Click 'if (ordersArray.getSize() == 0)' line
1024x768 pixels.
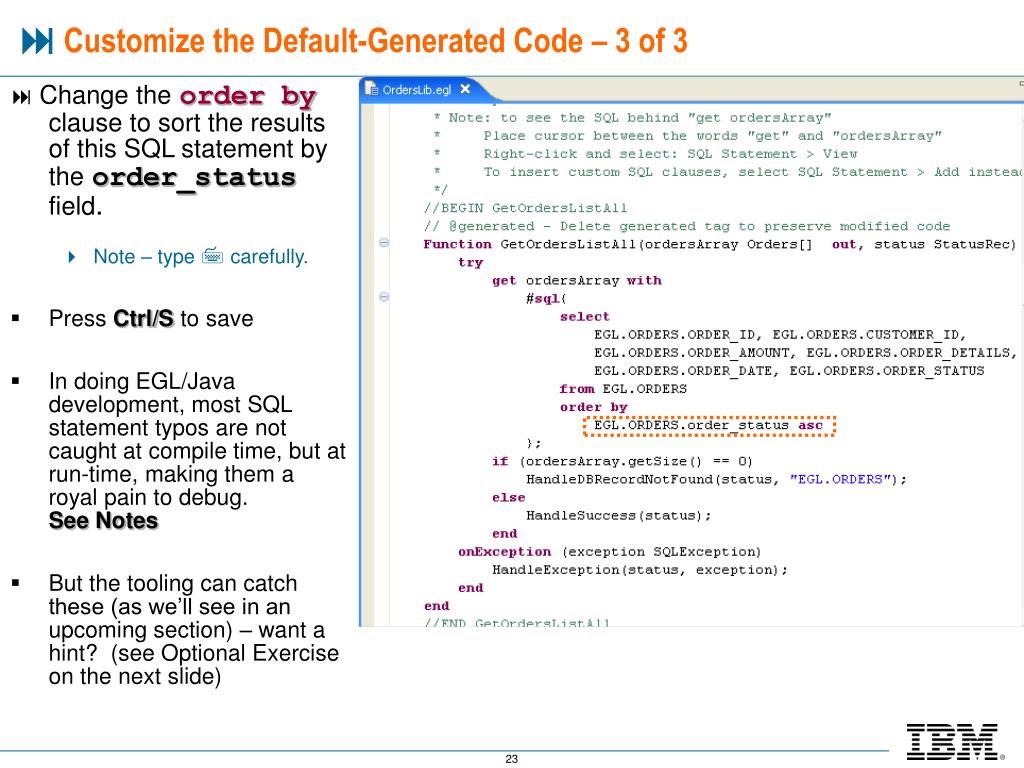pos(622,462)
